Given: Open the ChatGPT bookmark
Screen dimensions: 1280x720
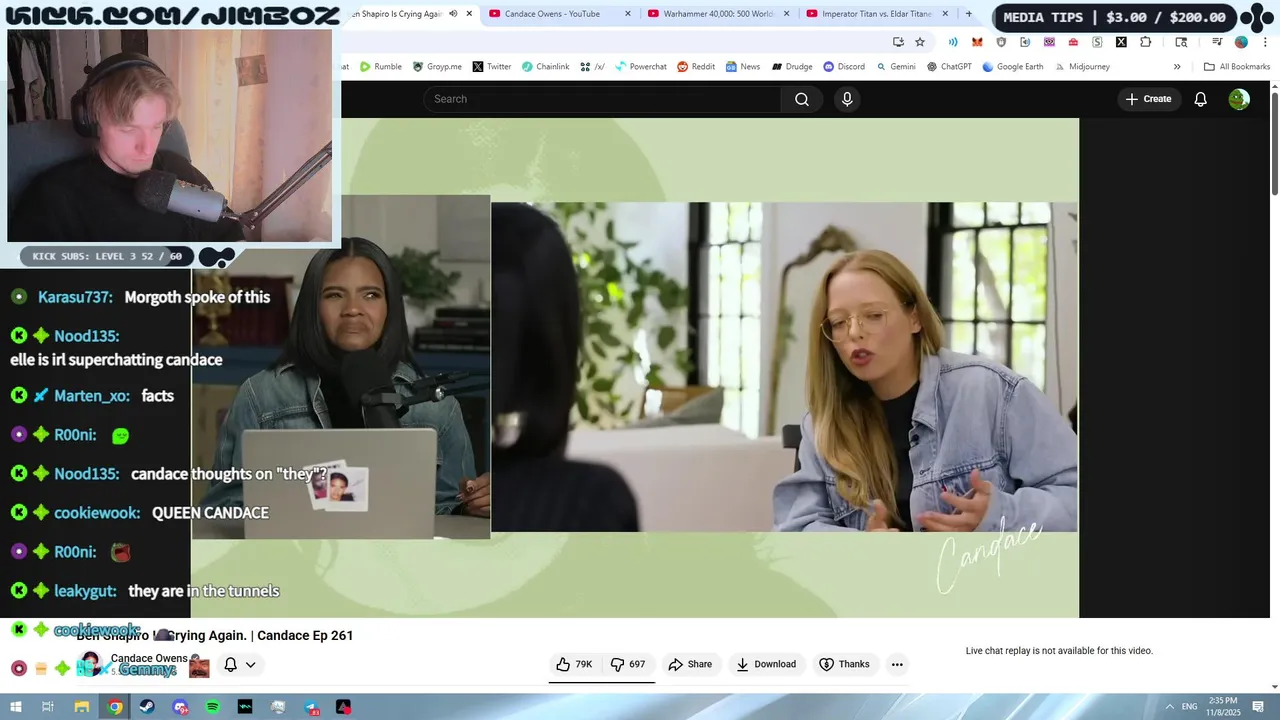Looking at the screenshot, I should [x=949, y=67].
